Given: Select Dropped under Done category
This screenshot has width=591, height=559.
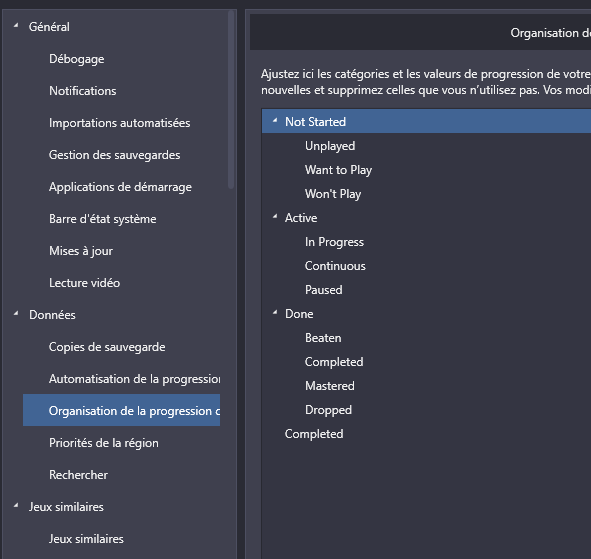Looking at the screenshot, I should tap(328, 410).
